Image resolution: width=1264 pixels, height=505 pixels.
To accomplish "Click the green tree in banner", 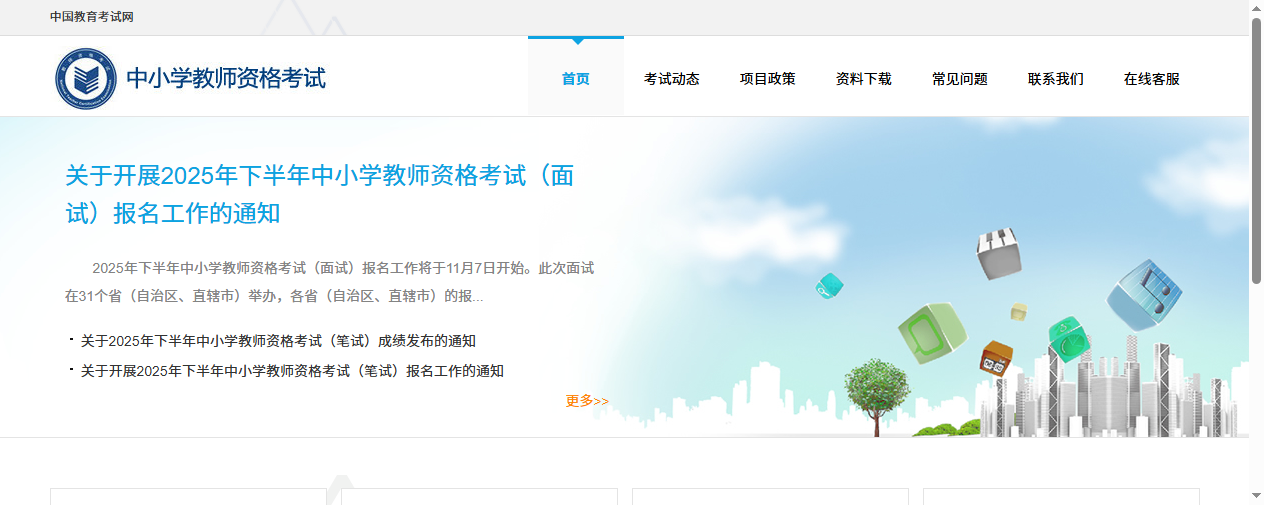I will click(x=877, y=393).
